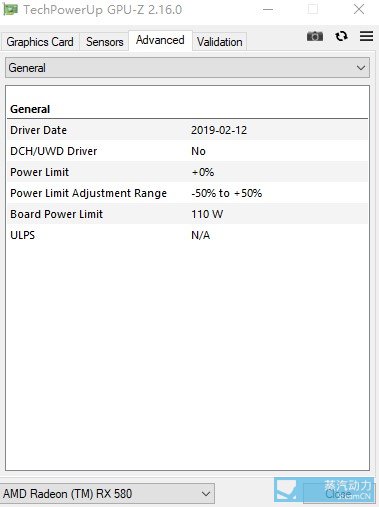Open the AMD Radeon RX 580 GPU selector
This screenshot has width=379, height=507.
(x=107, y=494)
